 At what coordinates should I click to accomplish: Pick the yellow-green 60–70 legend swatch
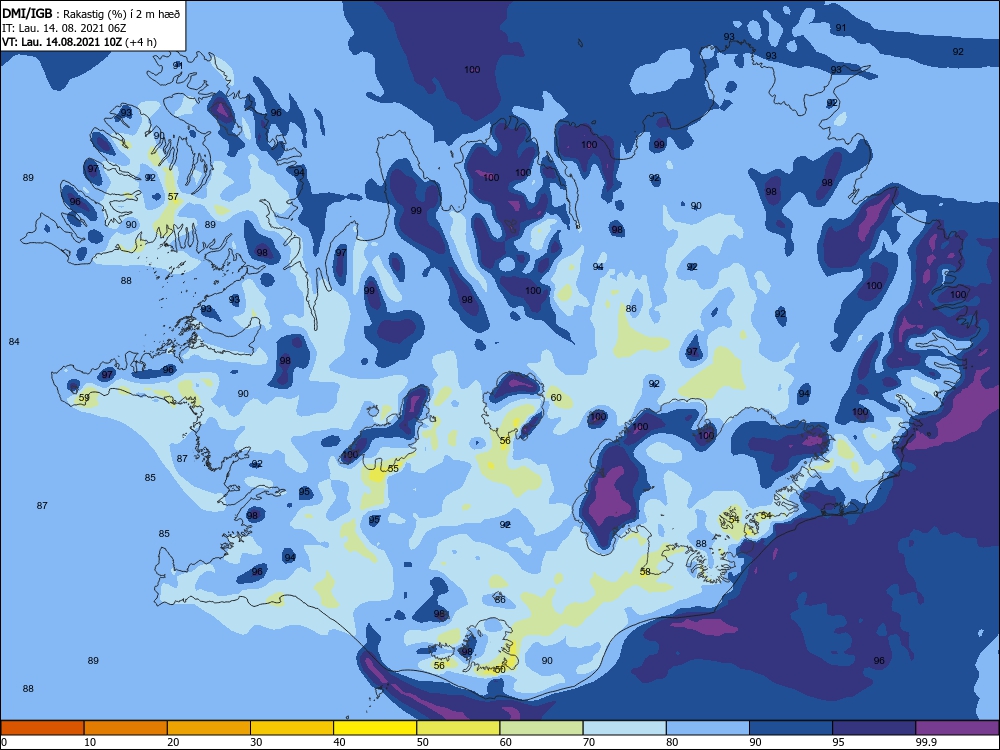[541, 728]
